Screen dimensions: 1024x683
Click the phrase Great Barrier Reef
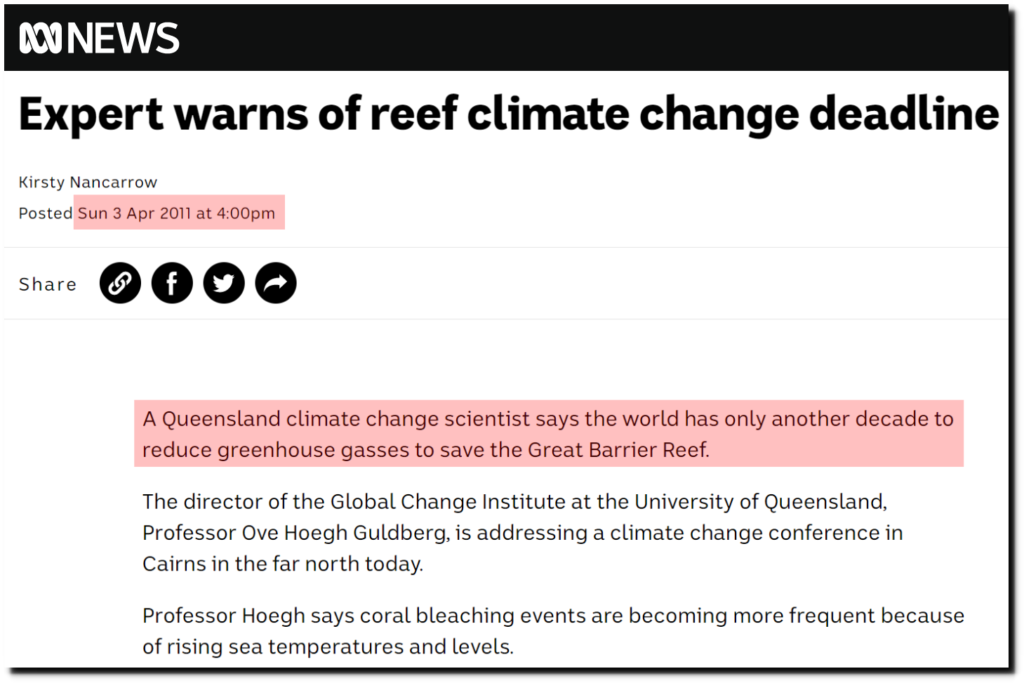click(618, 450)
